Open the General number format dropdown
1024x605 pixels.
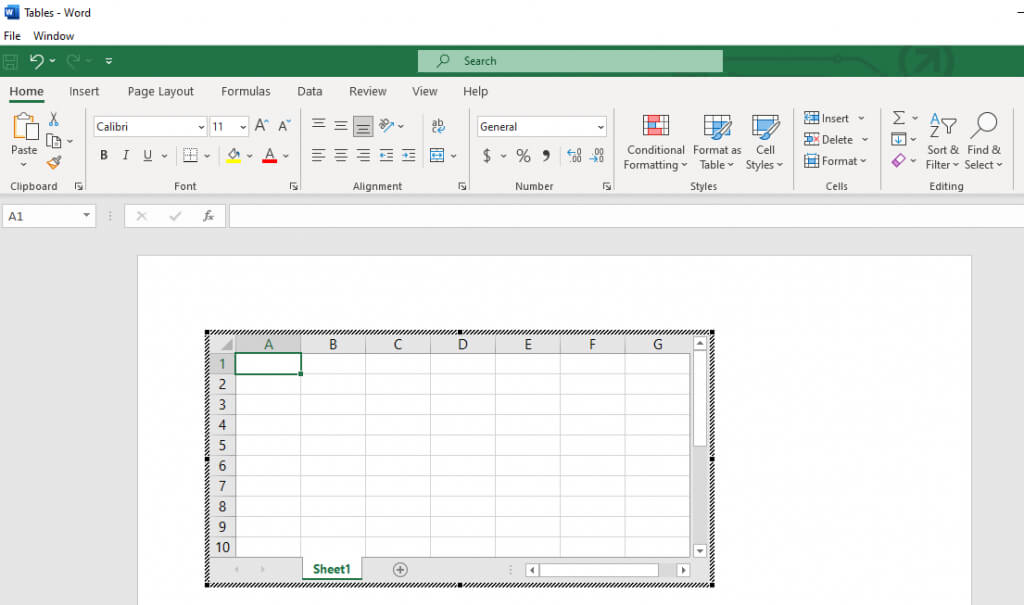point(600,127)
